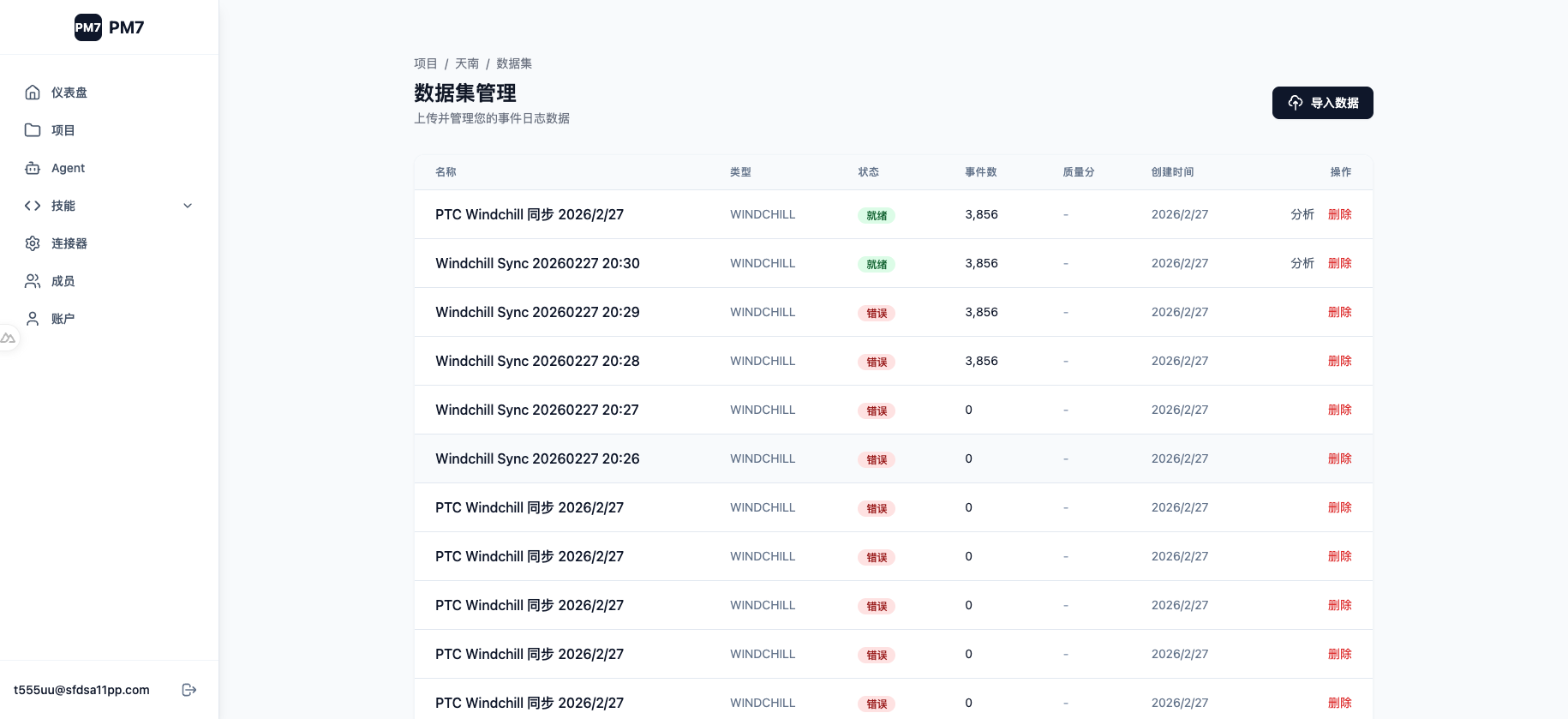The width and height of the screenshot is (1568, 719).
Task: Click the 账户 person icon
Action: tap(33, 319)
